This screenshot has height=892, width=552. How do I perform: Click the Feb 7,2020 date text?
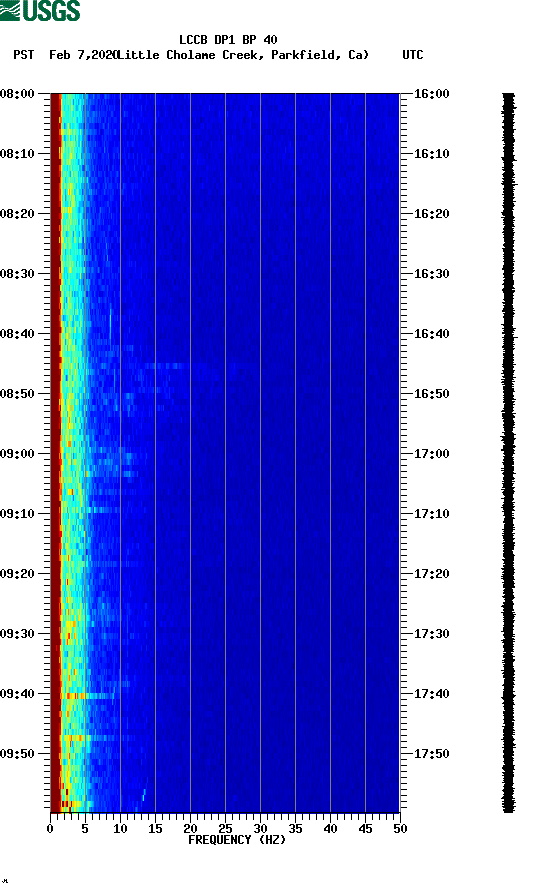83,55
